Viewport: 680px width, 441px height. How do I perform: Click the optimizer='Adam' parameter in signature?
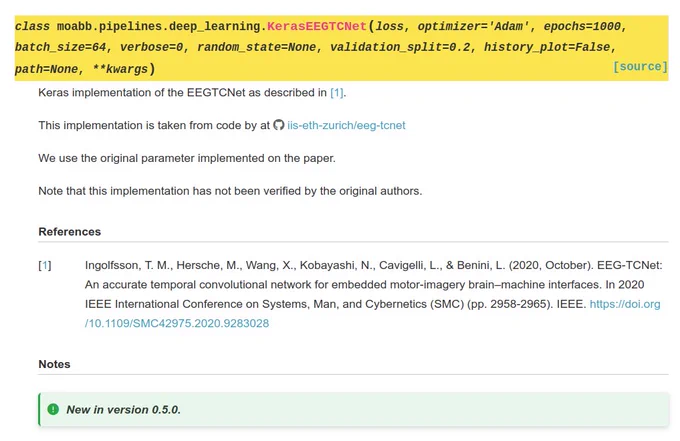click(474, 26)
